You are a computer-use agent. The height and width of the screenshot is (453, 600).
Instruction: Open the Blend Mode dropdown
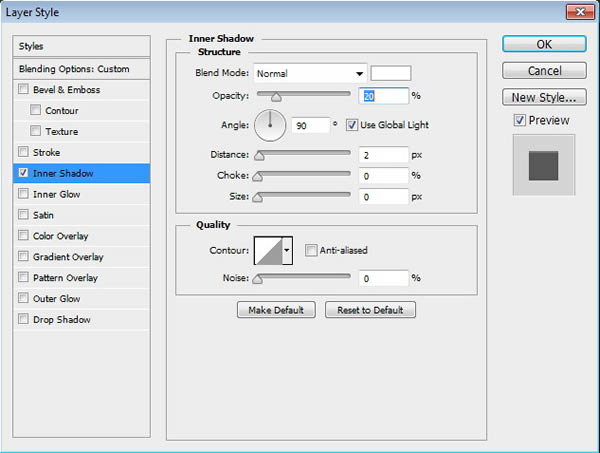click(310, 73)
